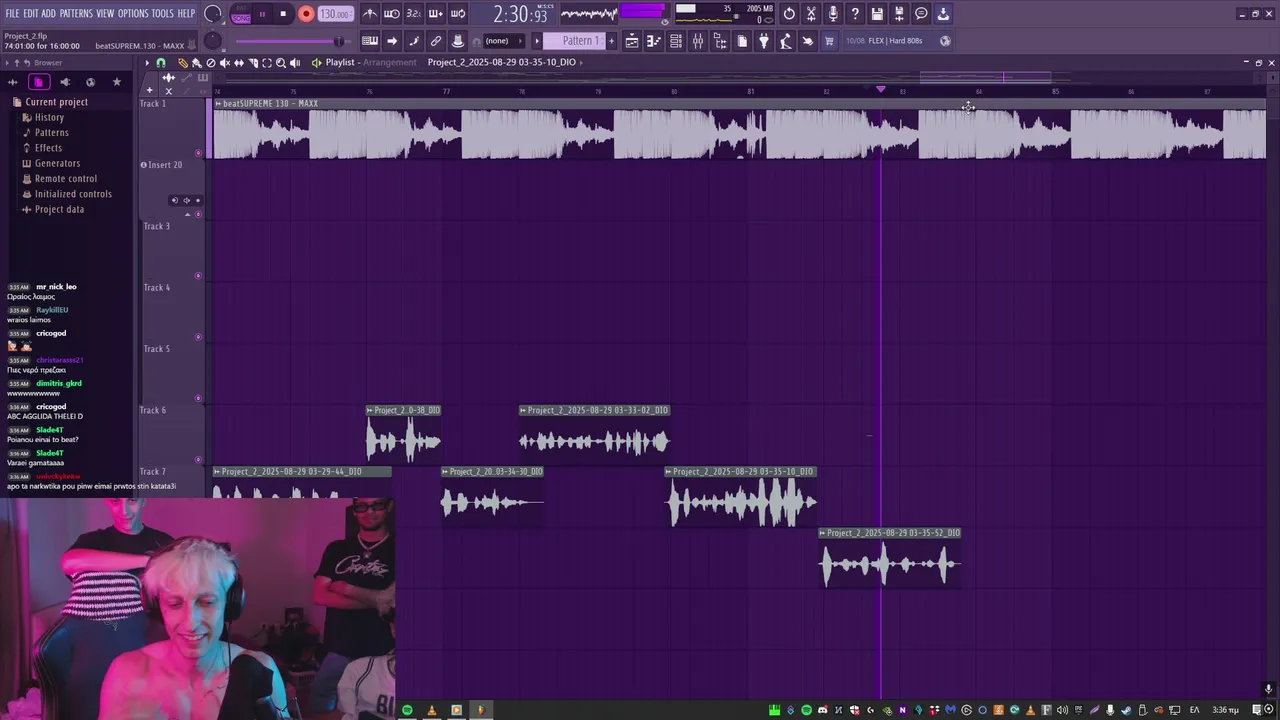Open the Channel rack icon

(x=676, y=41)
